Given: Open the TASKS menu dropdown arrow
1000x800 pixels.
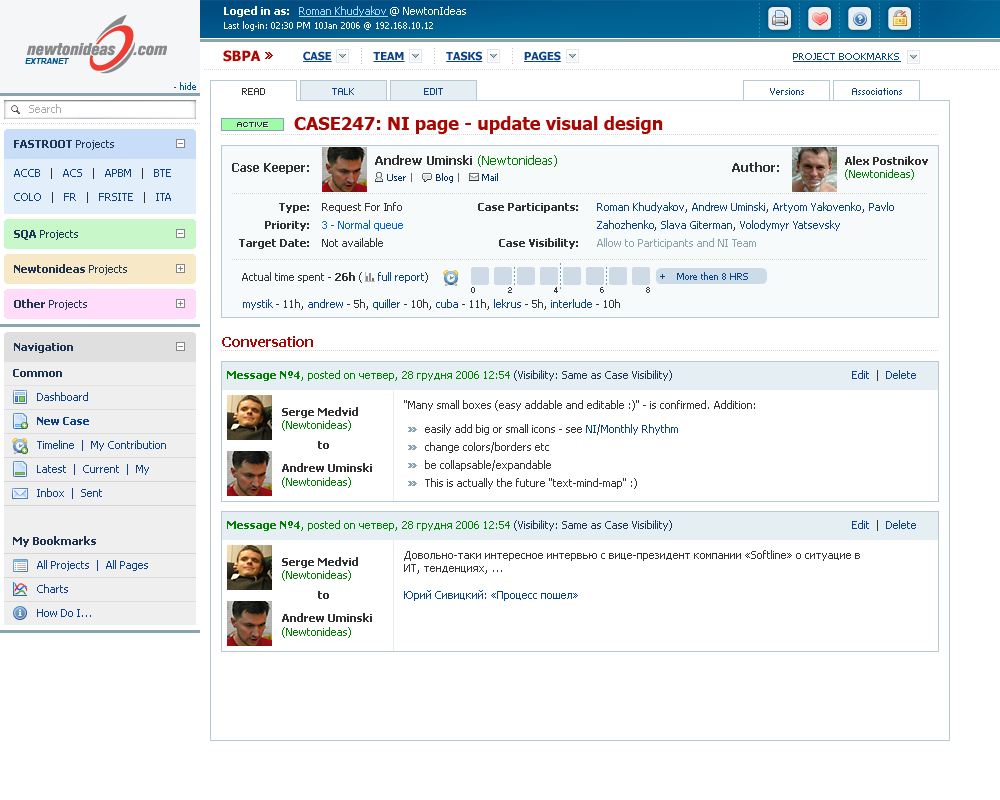Looking at the screenshot, I should pyautogui.click(x=493, y=56).
